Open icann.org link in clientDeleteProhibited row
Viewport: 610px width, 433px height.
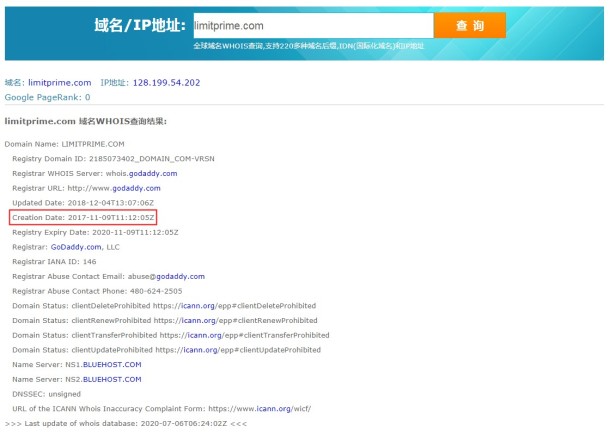tap(198, 306)
